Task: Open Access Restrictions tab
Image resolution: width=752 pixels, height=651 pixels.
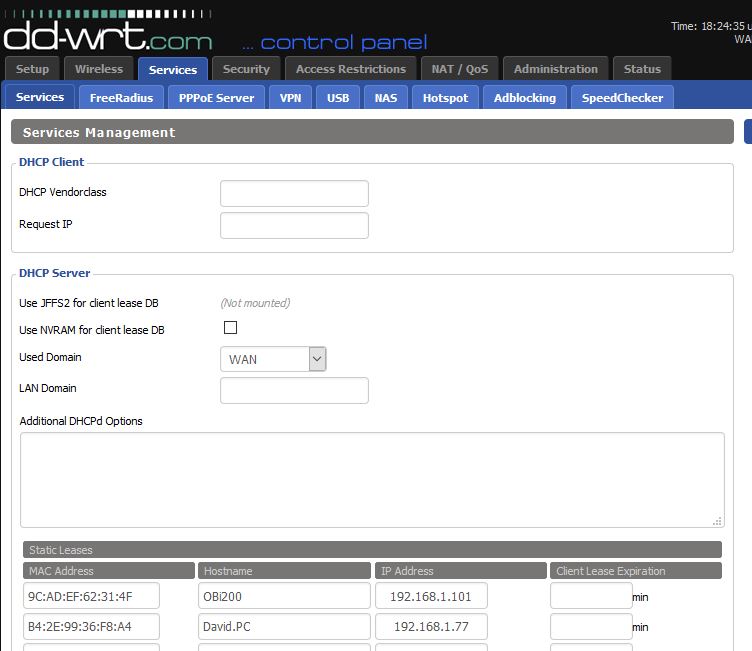Action: 350,69
